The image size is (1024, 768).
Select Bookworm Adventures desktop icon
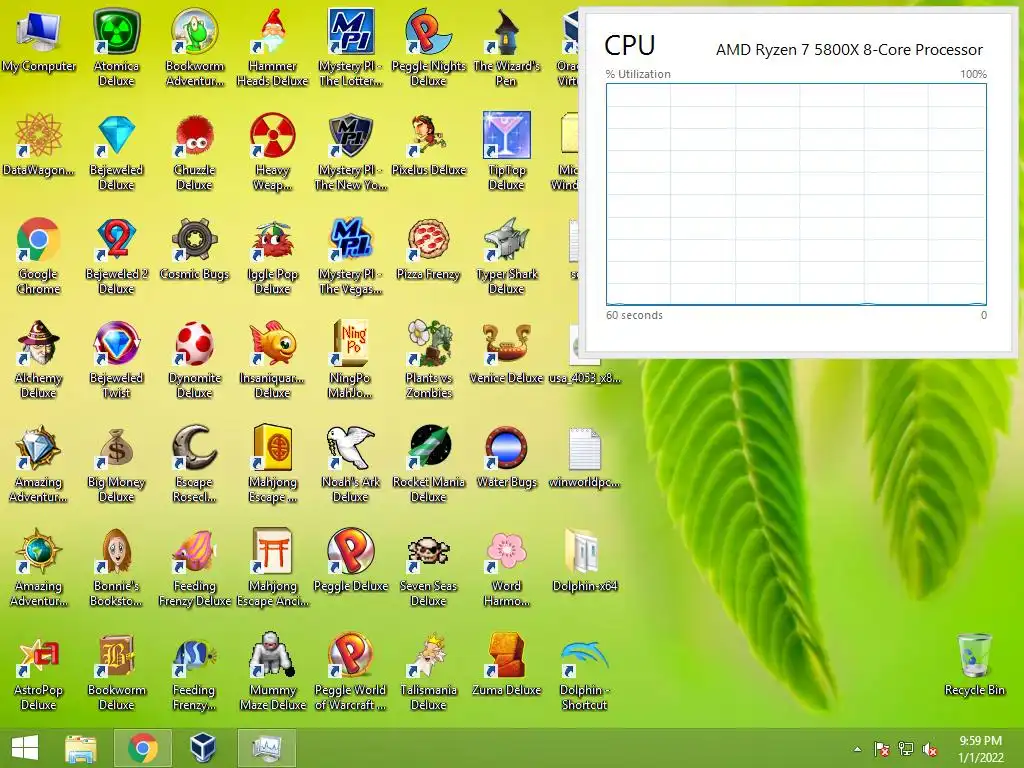point(195,31)
